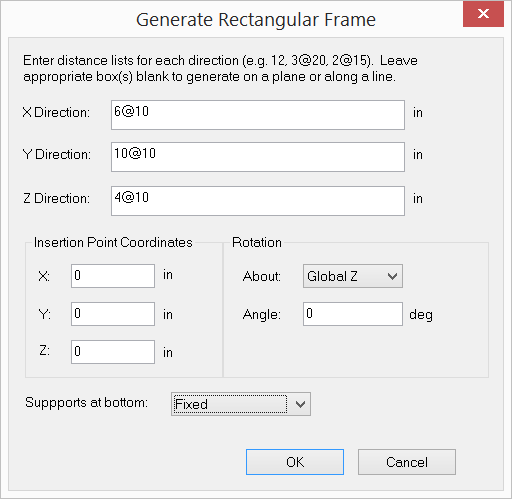Image resolution: width=512 pixels, height=499 pixels.
Task: Confirm frame generation with OK
Action: tap(295, 462)
